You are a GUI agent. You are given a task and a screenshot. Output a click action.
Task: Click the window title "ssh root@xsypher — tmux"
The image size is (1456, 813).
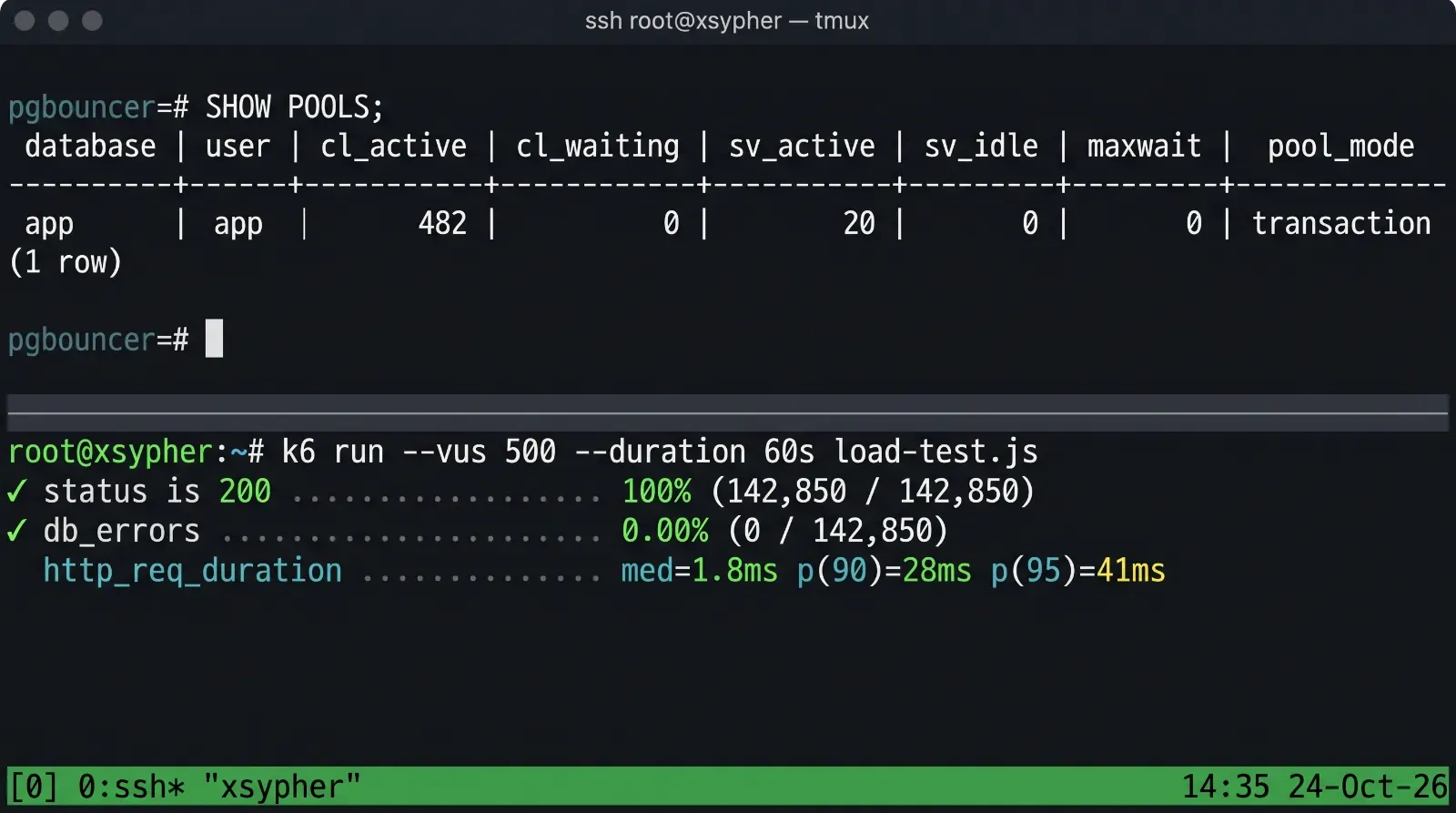pyautogui.click(x=727, y=21)
